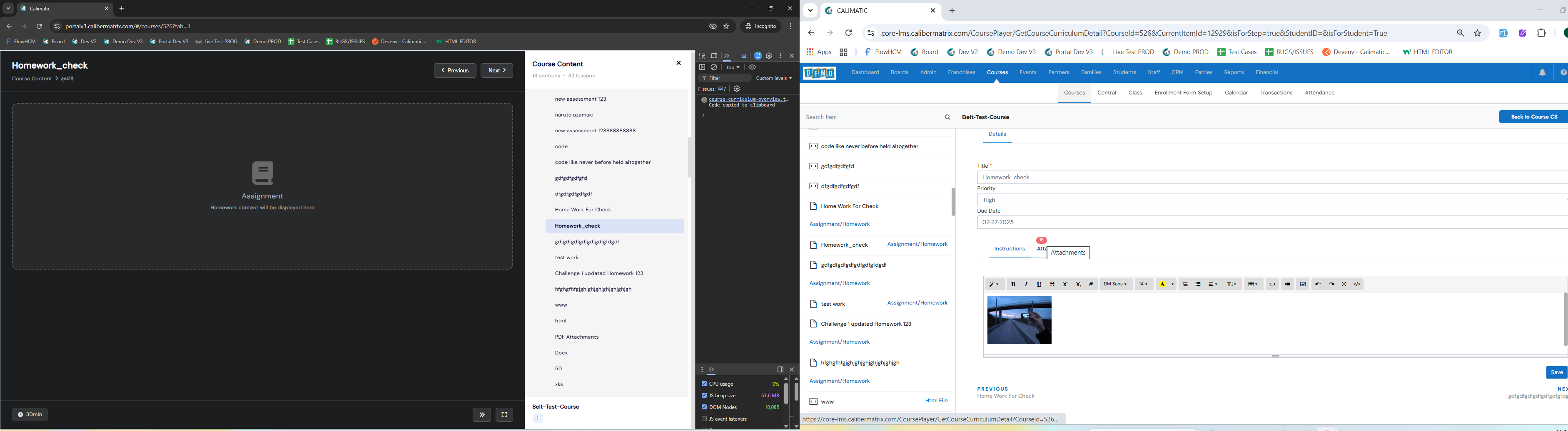This screenshot has width=1568, height=431.
Task: Undo the last editor change
Action: click(x=1318, y=285)
